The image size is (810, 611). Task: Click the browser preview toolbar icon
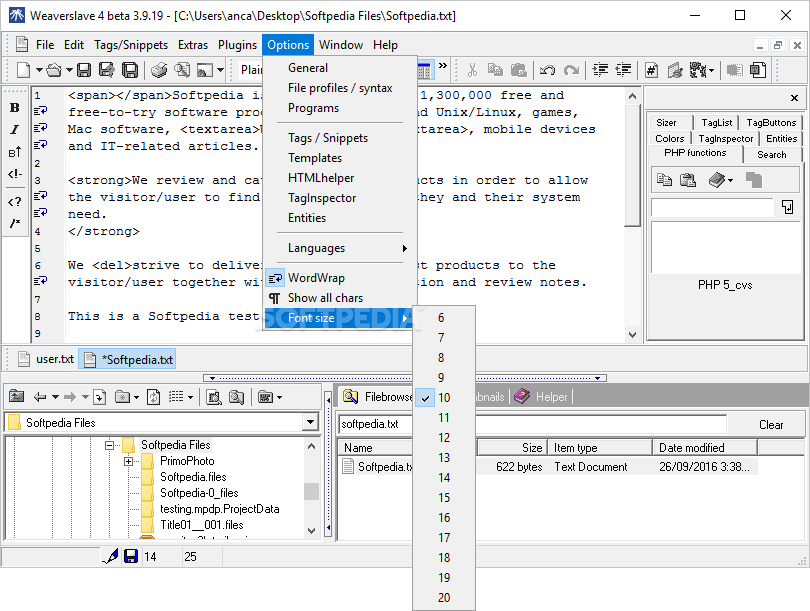pos(205,70)
